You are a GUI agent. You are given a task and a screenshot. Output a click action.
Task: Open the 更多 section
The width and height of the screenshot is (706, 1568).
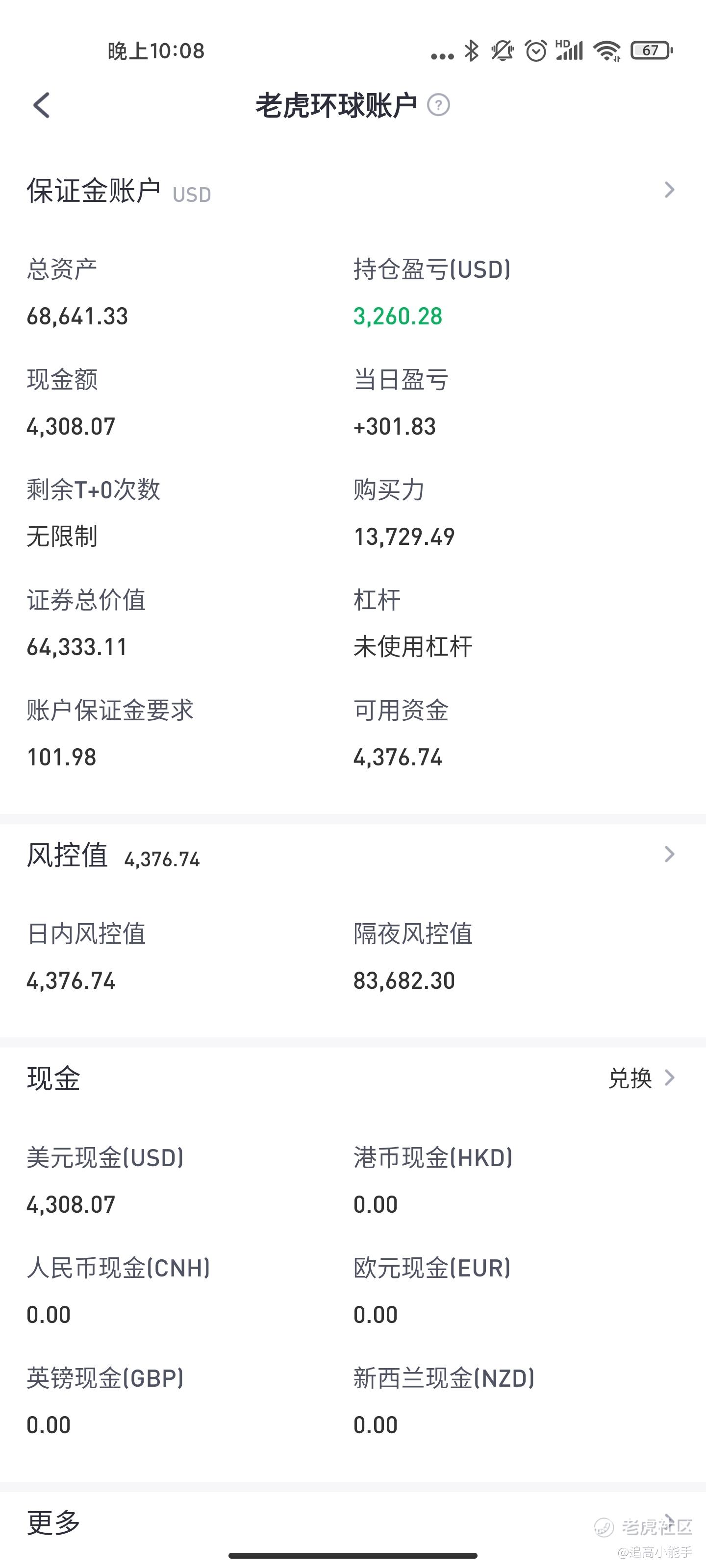click(x=353, y=1522)
